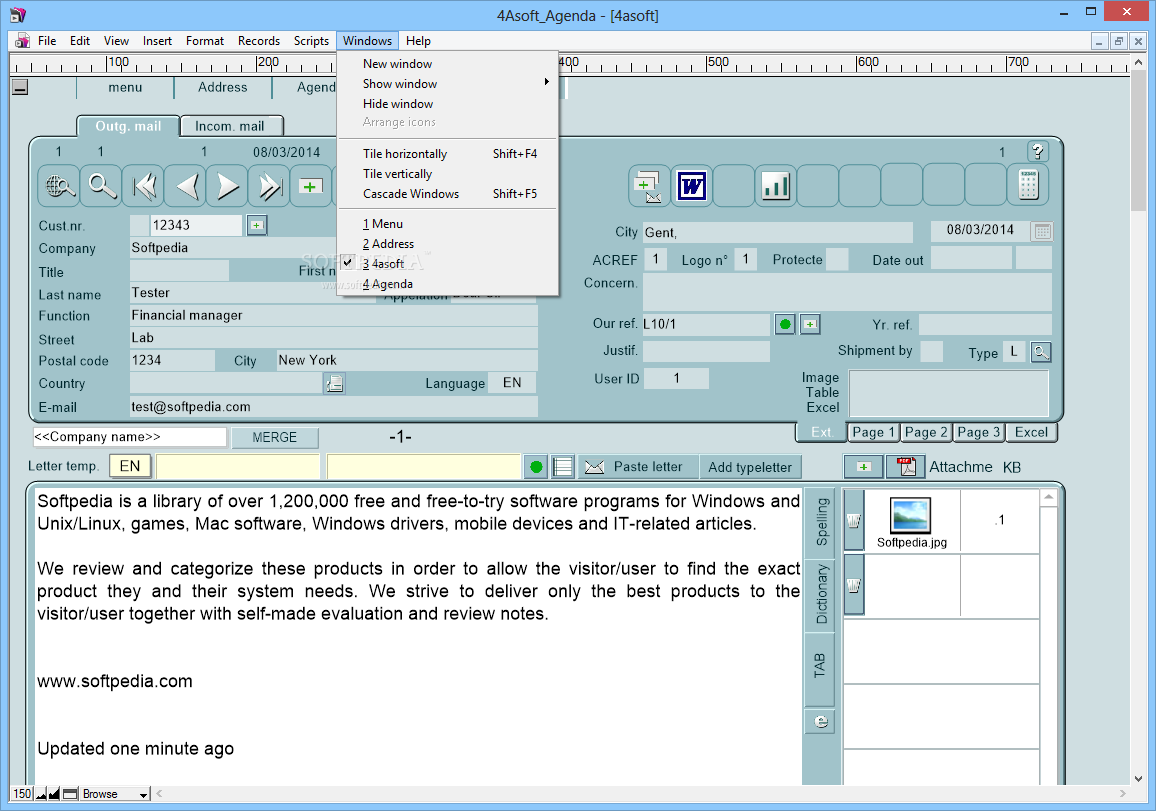Select Outg. mail tab
This screenshot has height=811, width=1156.
(x=128, y=126)
